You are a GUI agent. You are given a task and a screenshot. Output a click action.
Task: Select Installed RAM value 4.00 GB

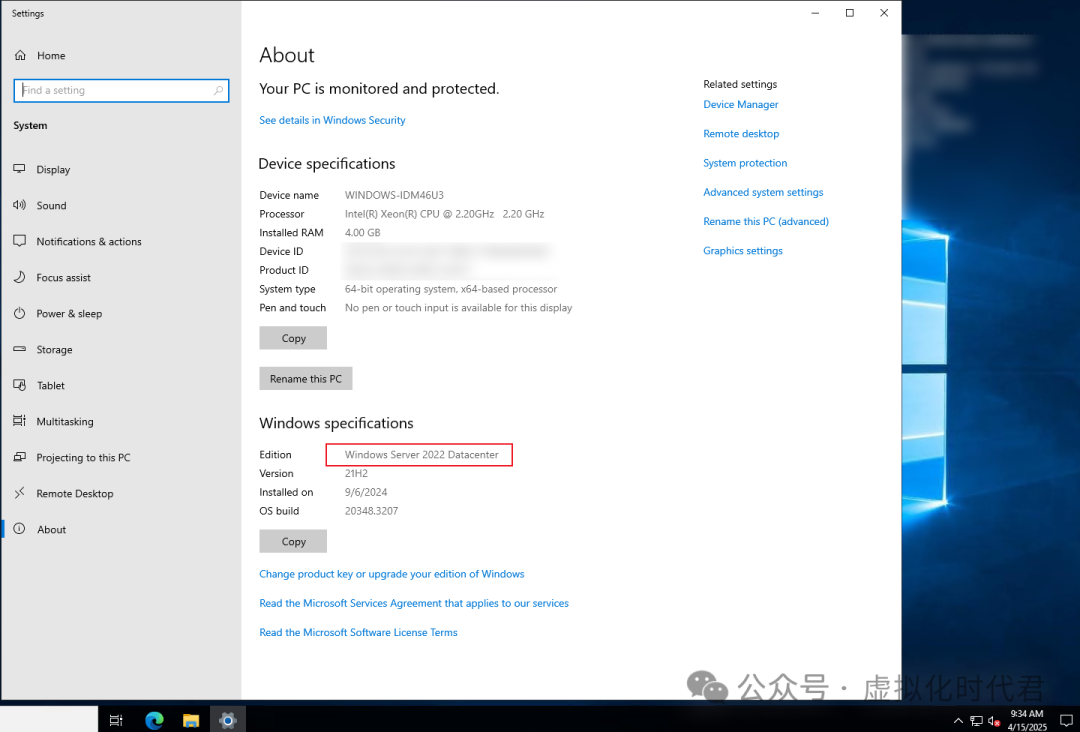point(362,233)
